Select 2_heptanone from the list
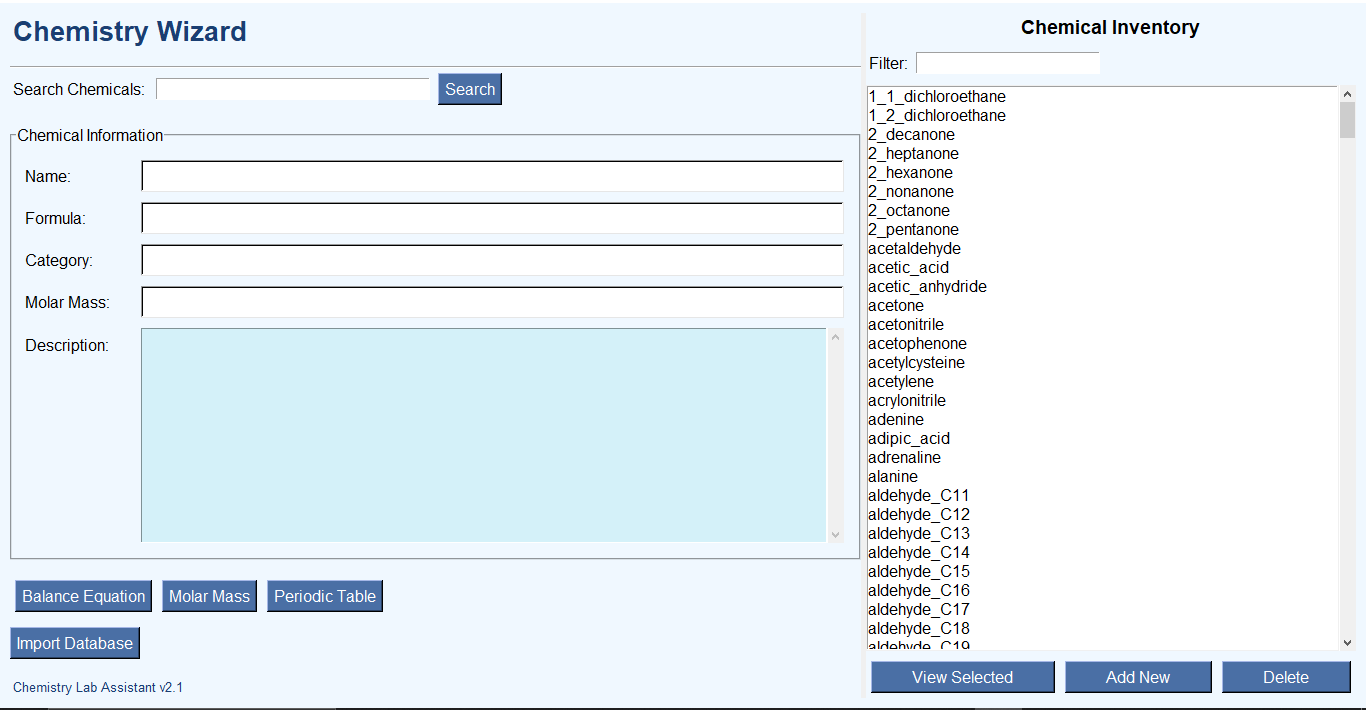 (x=1103, y=154)
